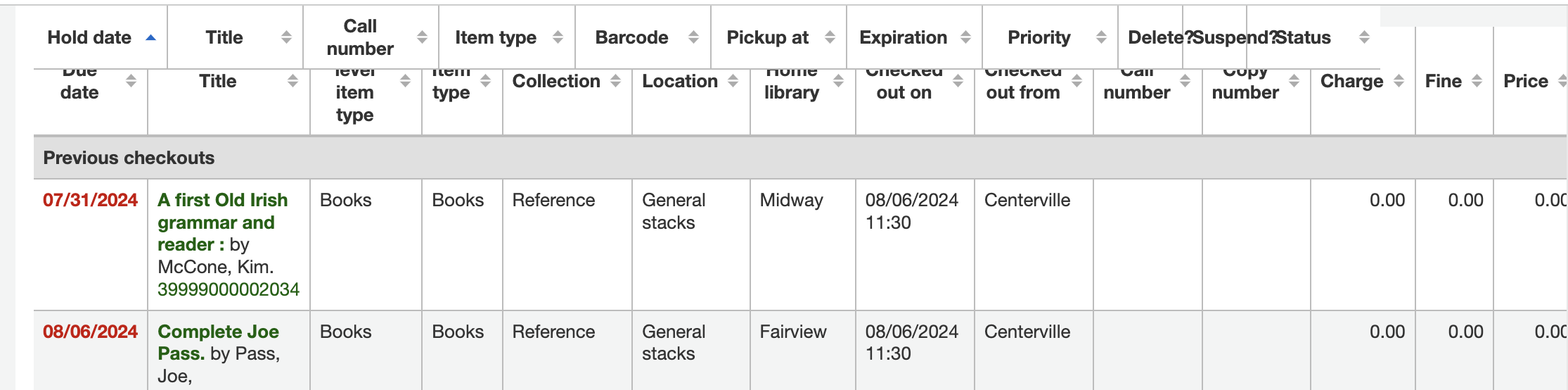Click the Fine column sort arrows

(1477, 81)
